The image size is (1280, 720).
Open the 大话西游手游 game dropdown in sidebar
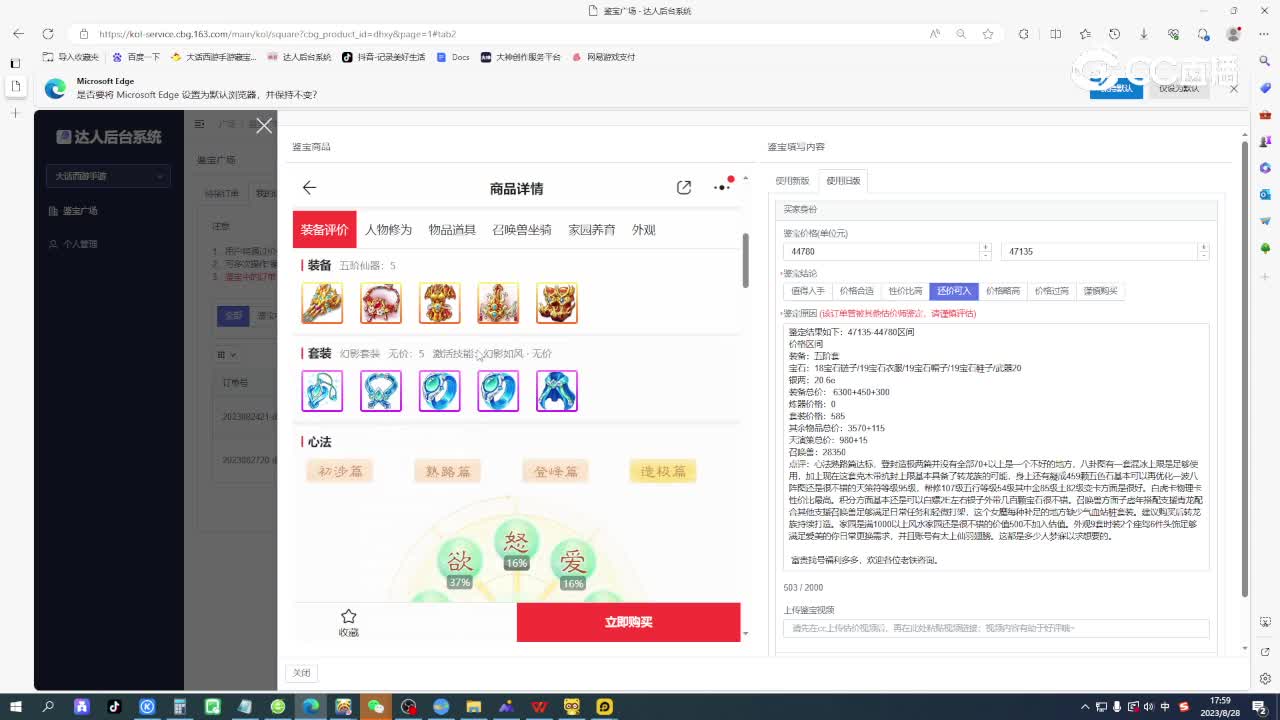click(108, 176)
